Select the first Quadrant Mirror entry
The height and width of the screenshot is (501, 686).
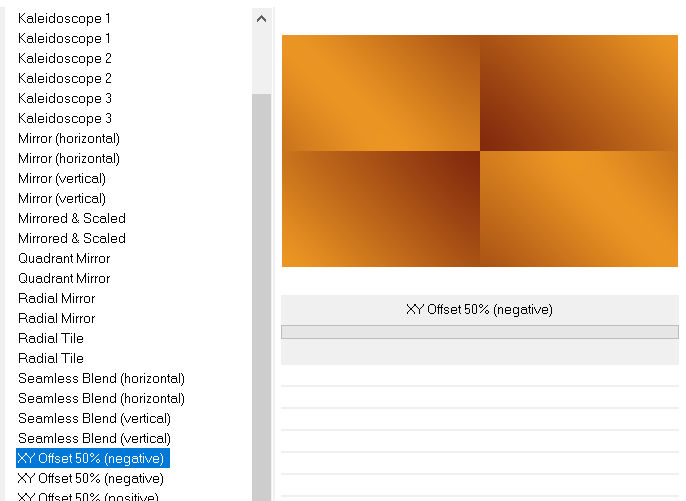64,258
